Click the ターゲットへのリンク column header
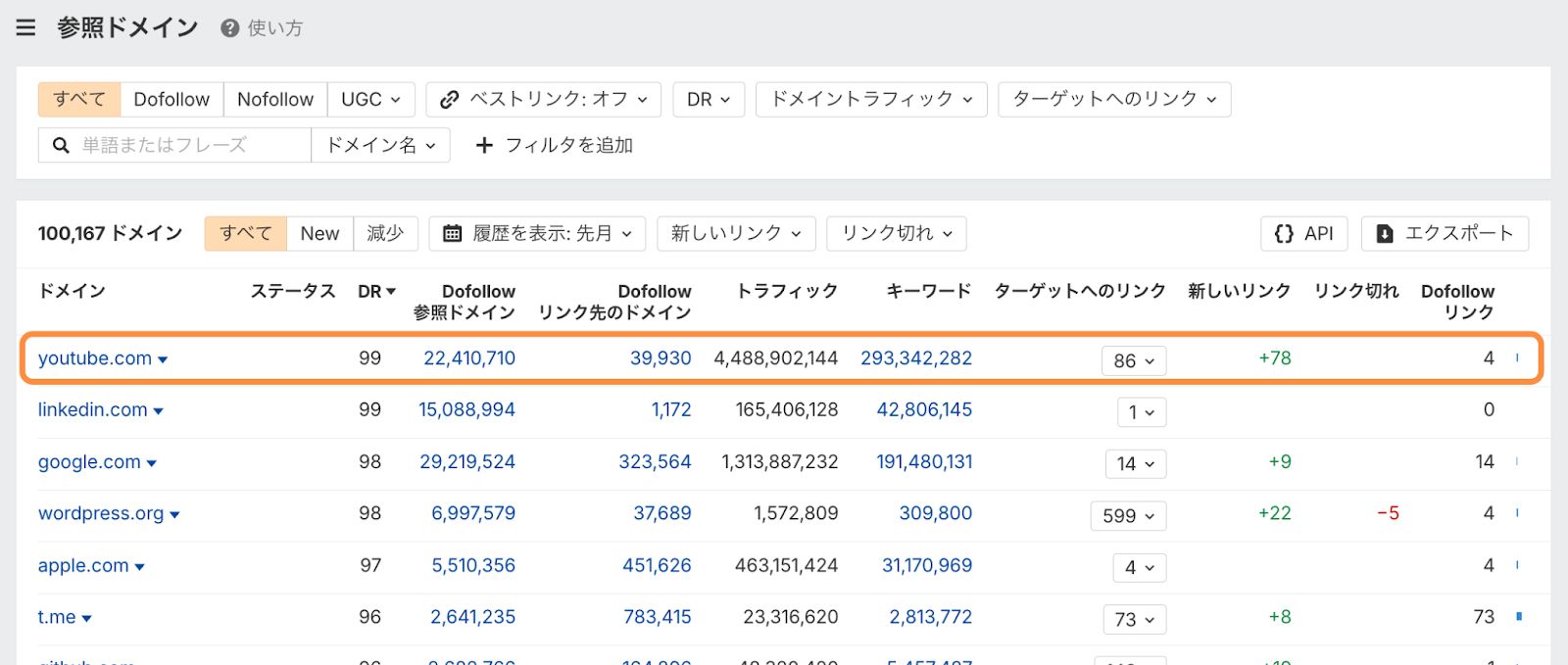 click(x=1080, y=291)
